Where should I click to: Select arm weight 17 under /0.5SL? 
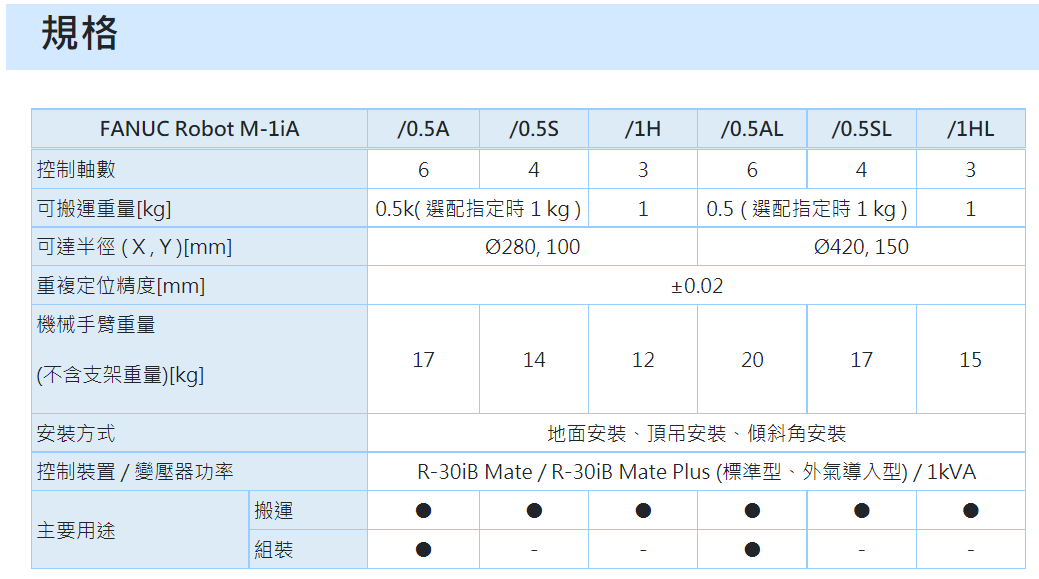tap(861, 359)
